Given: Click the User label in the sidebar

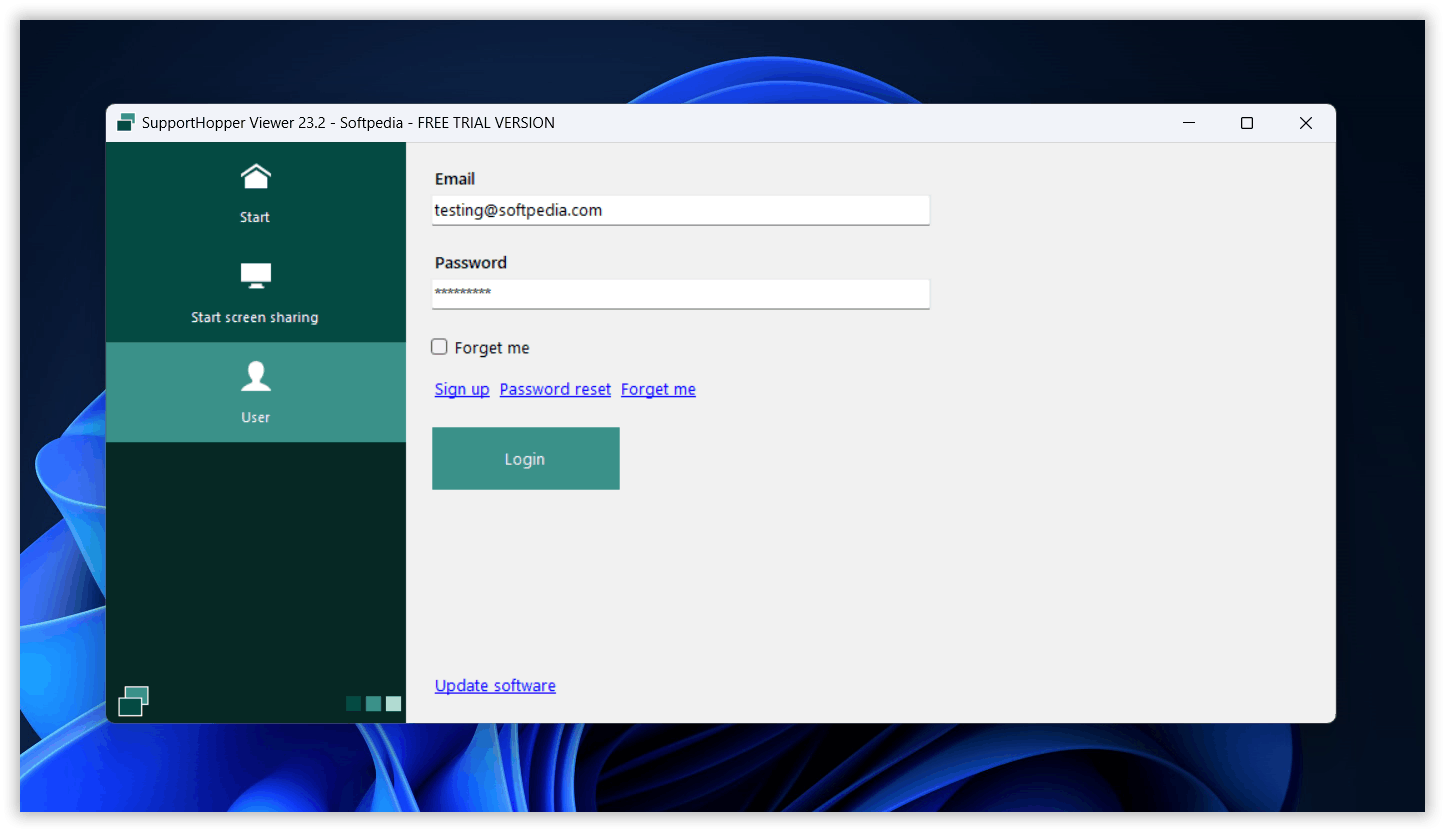Looking at the screenshot, I should [x=255, y=417].
